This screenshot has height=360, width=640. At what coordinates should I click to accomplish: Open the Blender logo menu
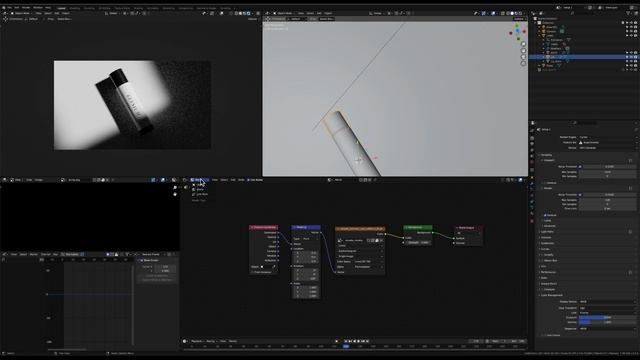pos(4,8)
